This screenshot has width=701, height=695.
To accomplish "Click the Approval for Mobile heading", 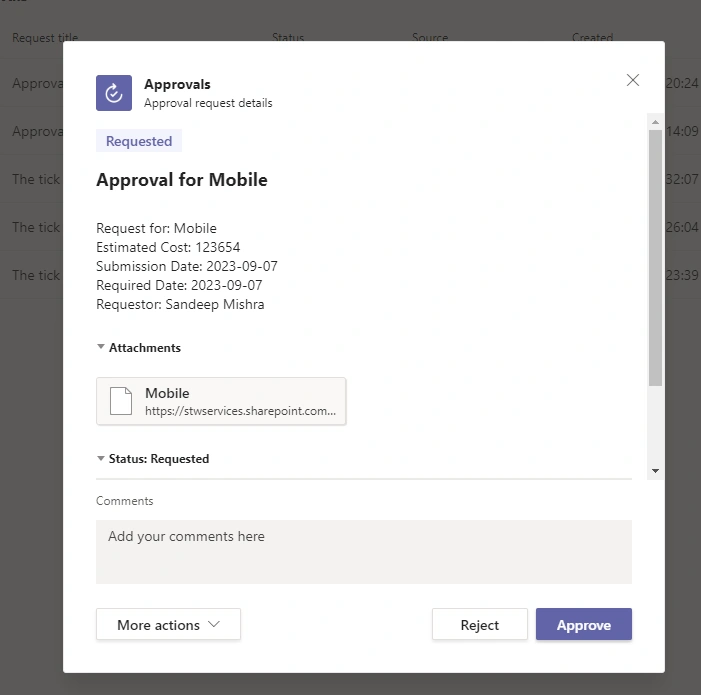I will pos(182,180).
